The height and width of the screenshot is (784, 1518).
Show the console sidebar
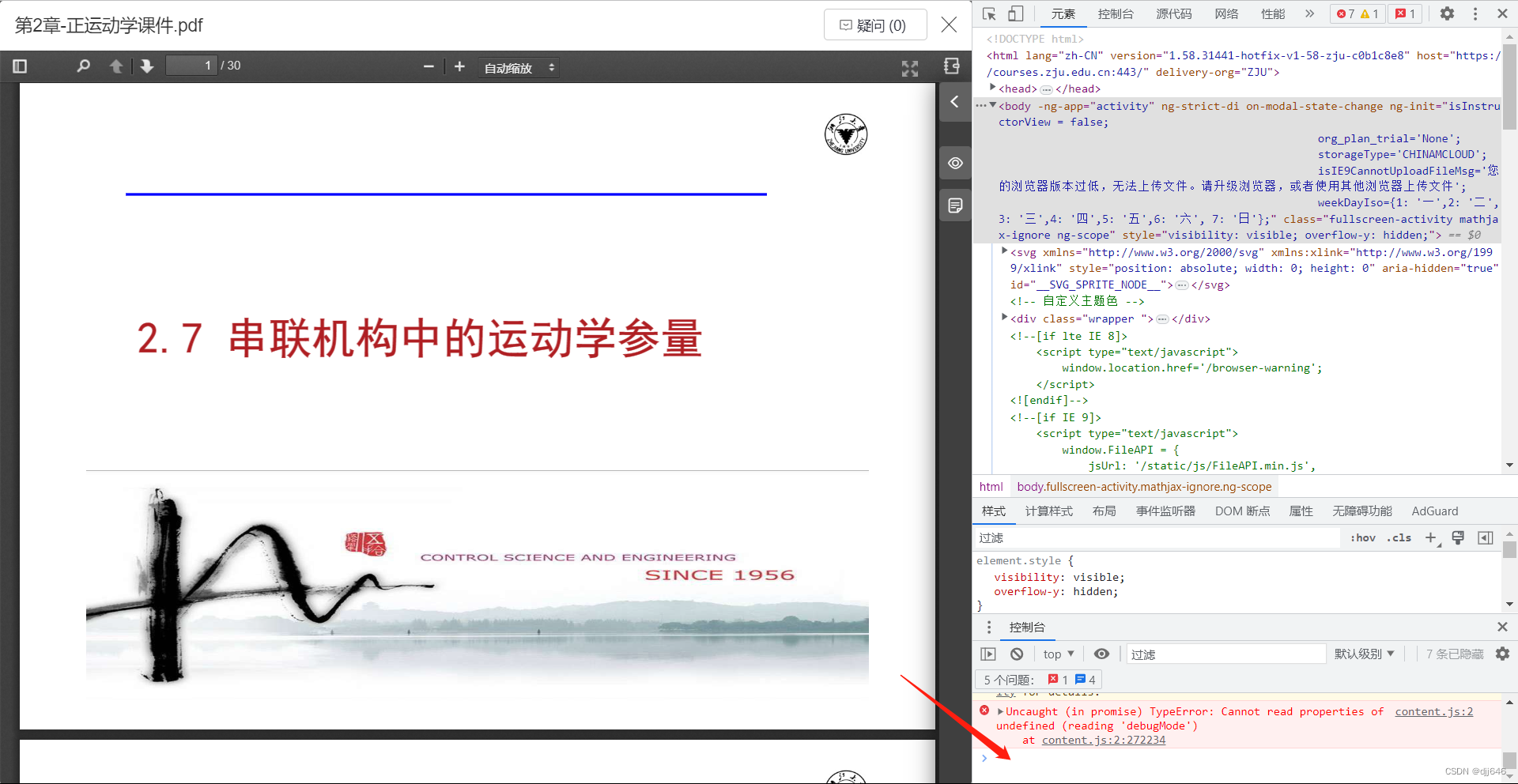[x=988, y=654]
